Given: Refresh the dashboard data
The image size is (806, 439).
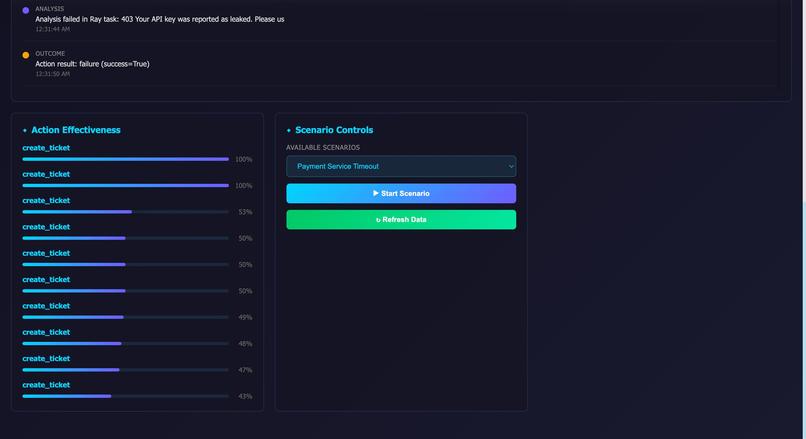Looking at the screenshot, I should tap(401, 220).
